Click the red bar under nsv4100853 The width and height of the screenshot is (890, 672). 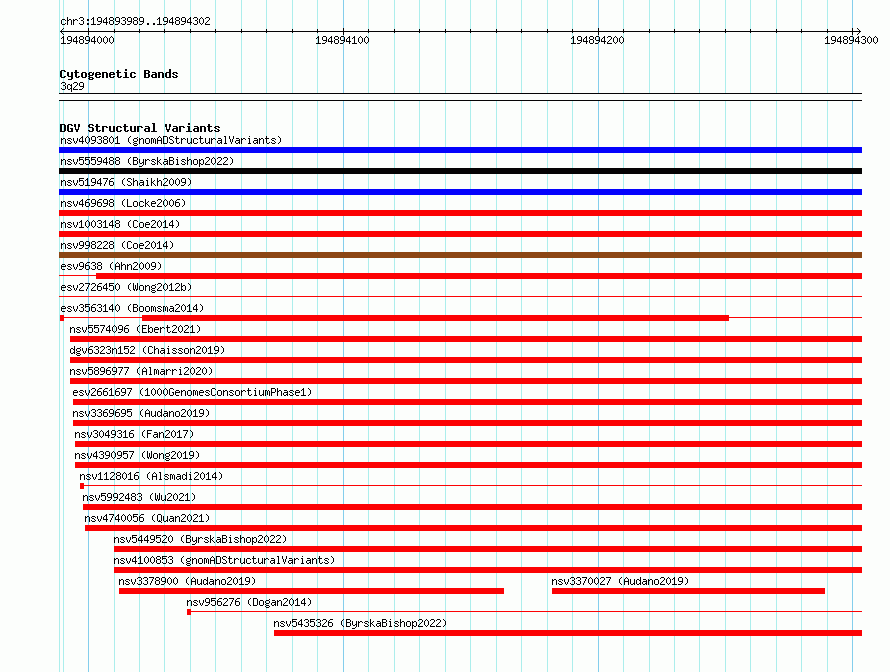pos(488,570)
